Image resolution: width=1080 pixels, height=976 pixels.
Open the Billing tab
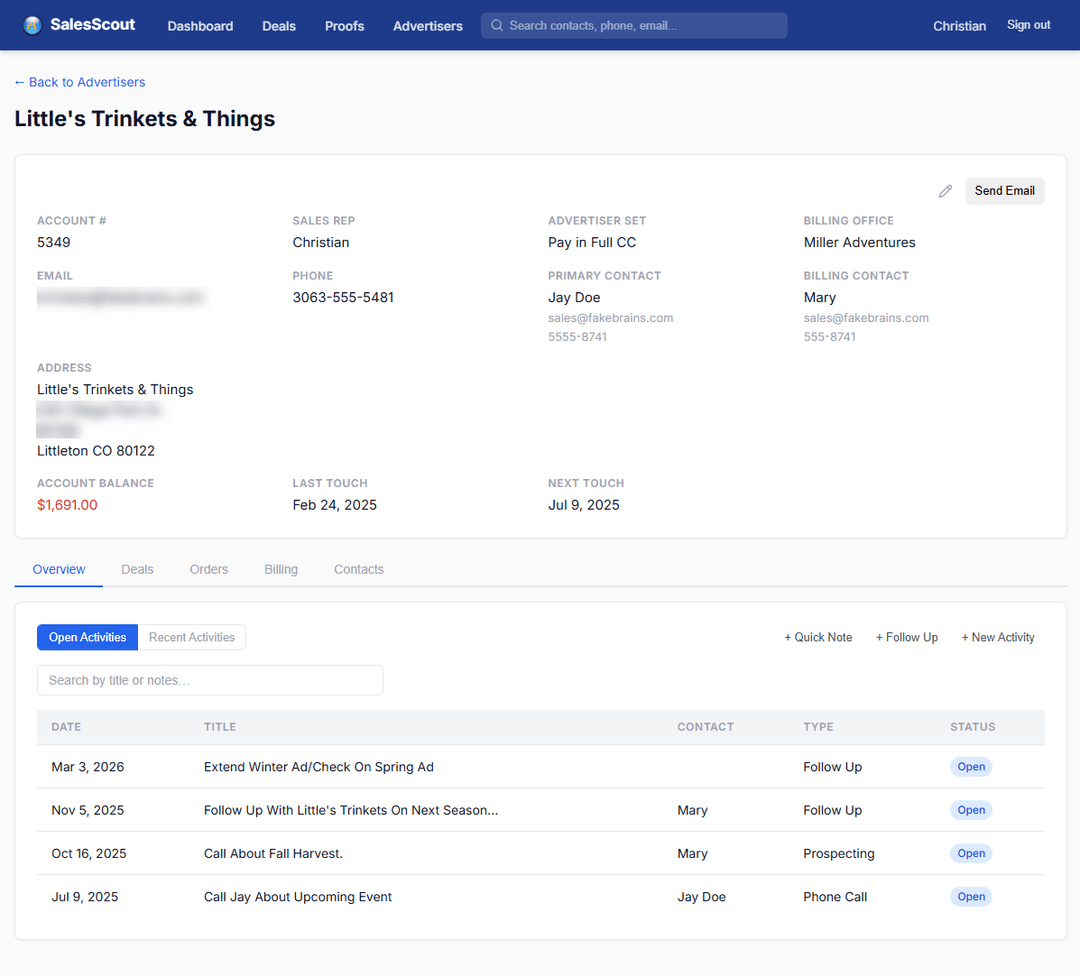(x=281, y=570)
